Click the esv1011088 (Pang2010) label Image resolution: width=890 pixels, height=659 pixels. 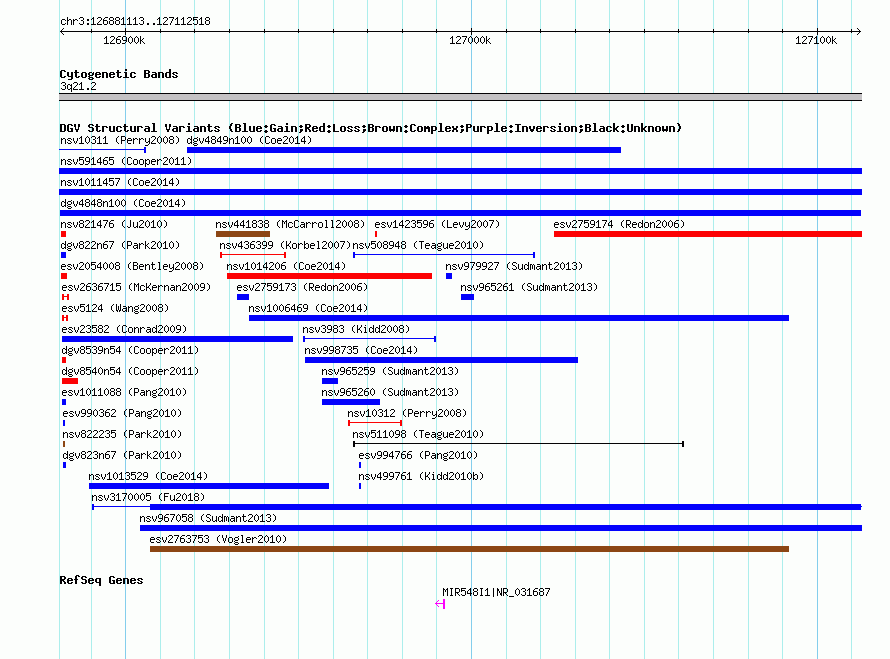tap(124, 392)
